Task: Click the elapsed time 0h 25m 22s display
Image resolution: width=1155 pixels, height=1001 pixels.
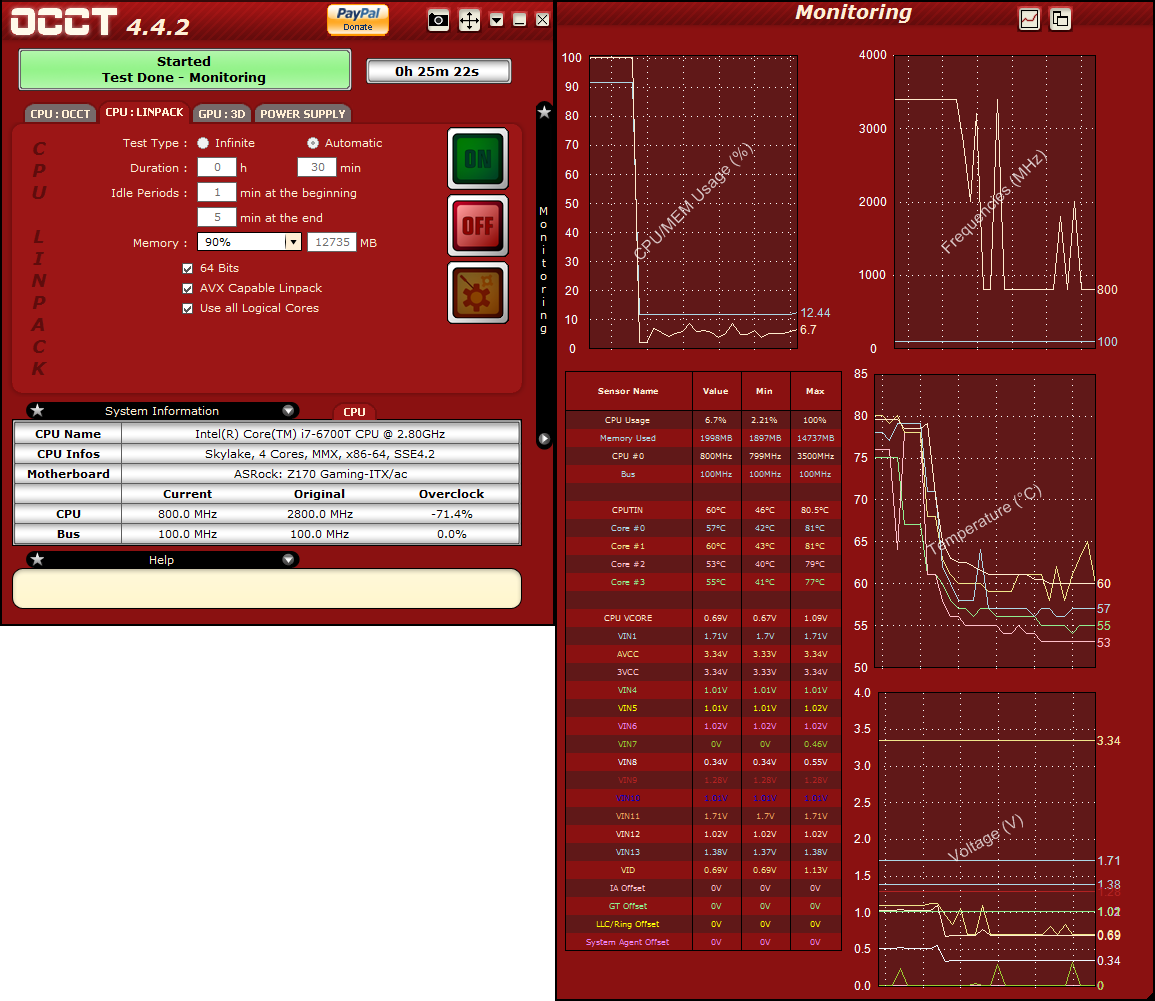Action: (x=438, y=71)
